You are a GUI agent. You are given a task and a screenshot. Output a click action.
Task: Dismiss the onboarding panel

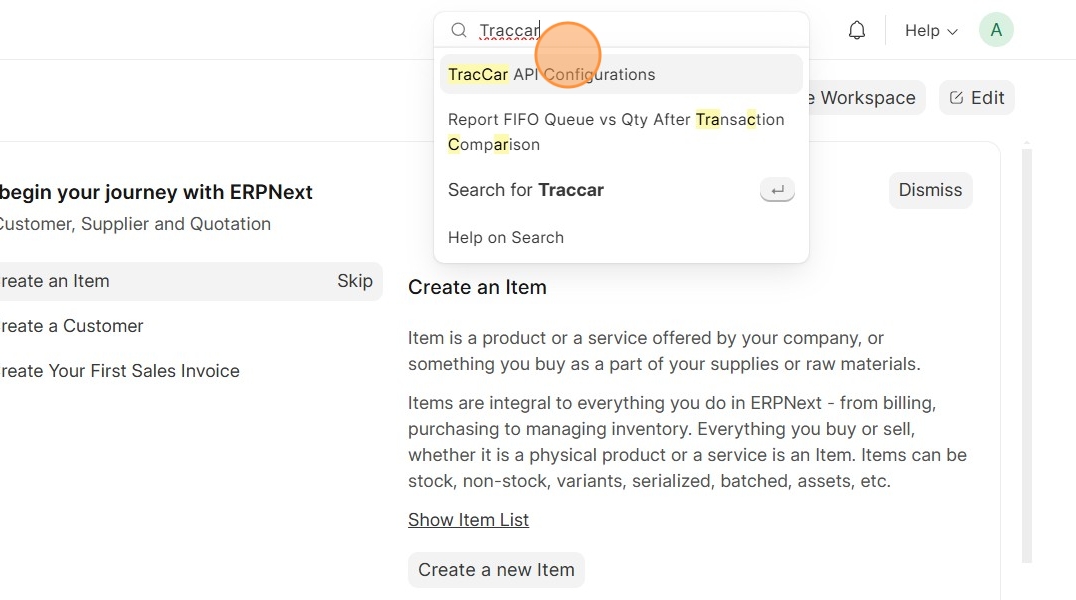pyautogui.click(x=930, y=190)
